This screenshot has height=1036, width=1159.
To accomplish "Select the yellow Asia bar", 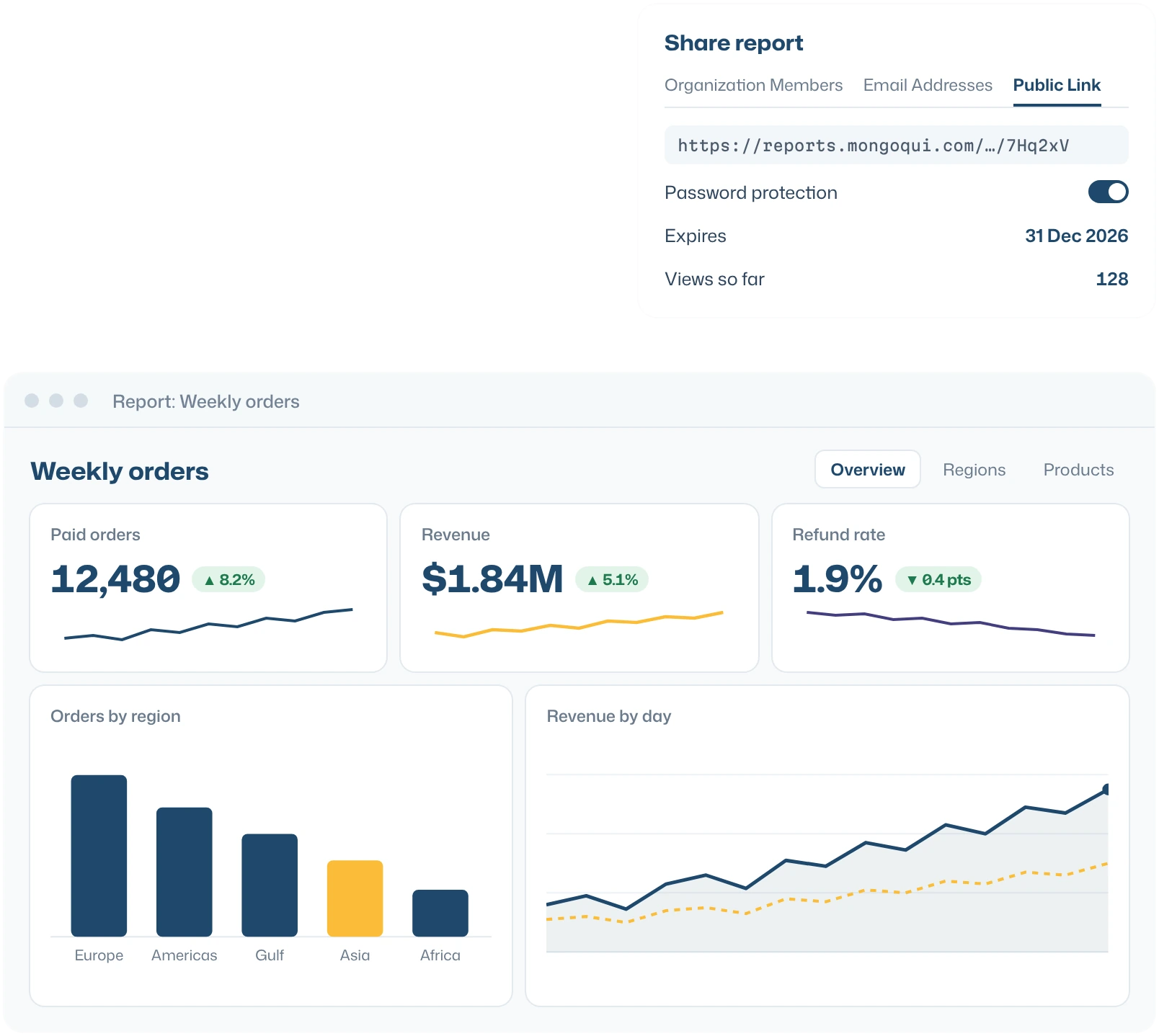I will point(355,898).
